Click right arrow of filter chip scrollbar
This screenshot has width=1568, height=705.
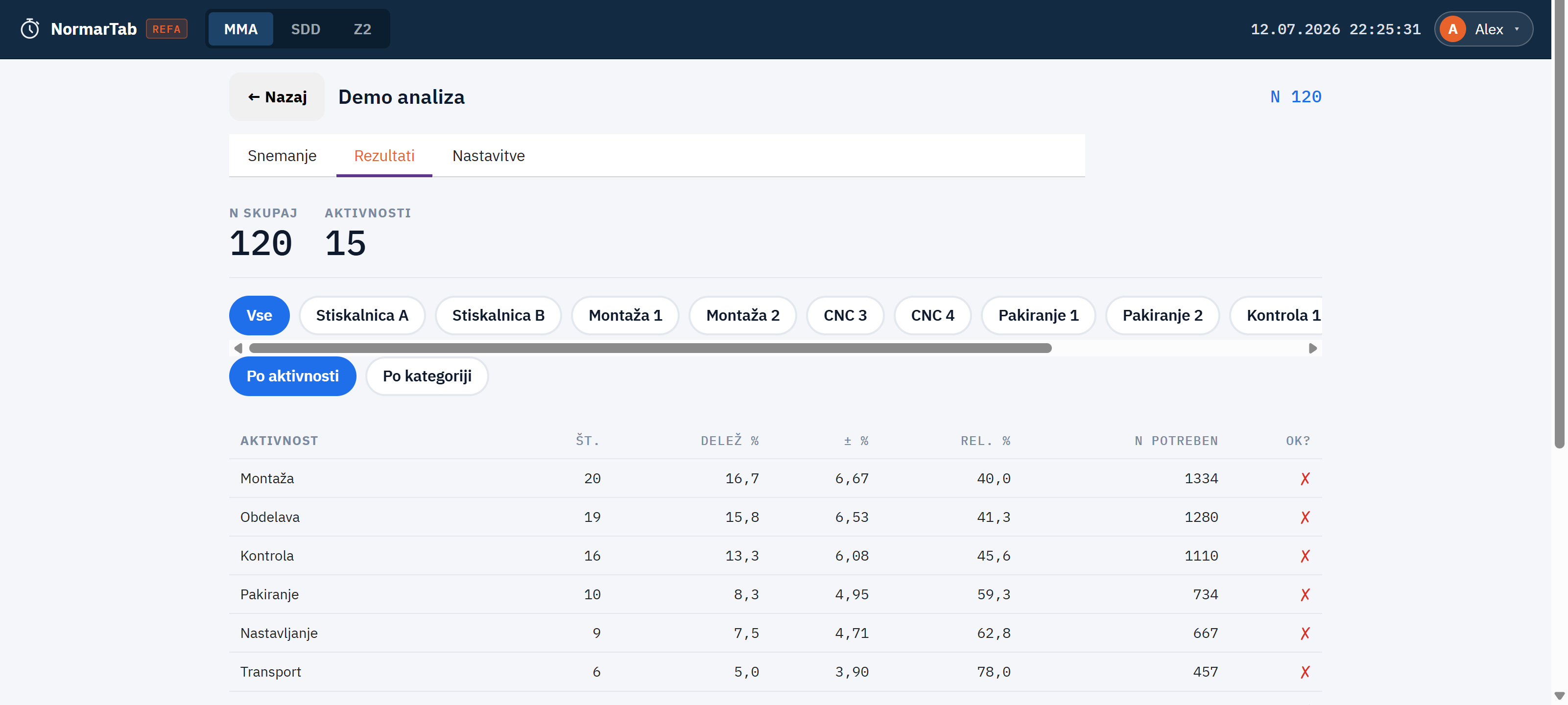coord(1312,348)
